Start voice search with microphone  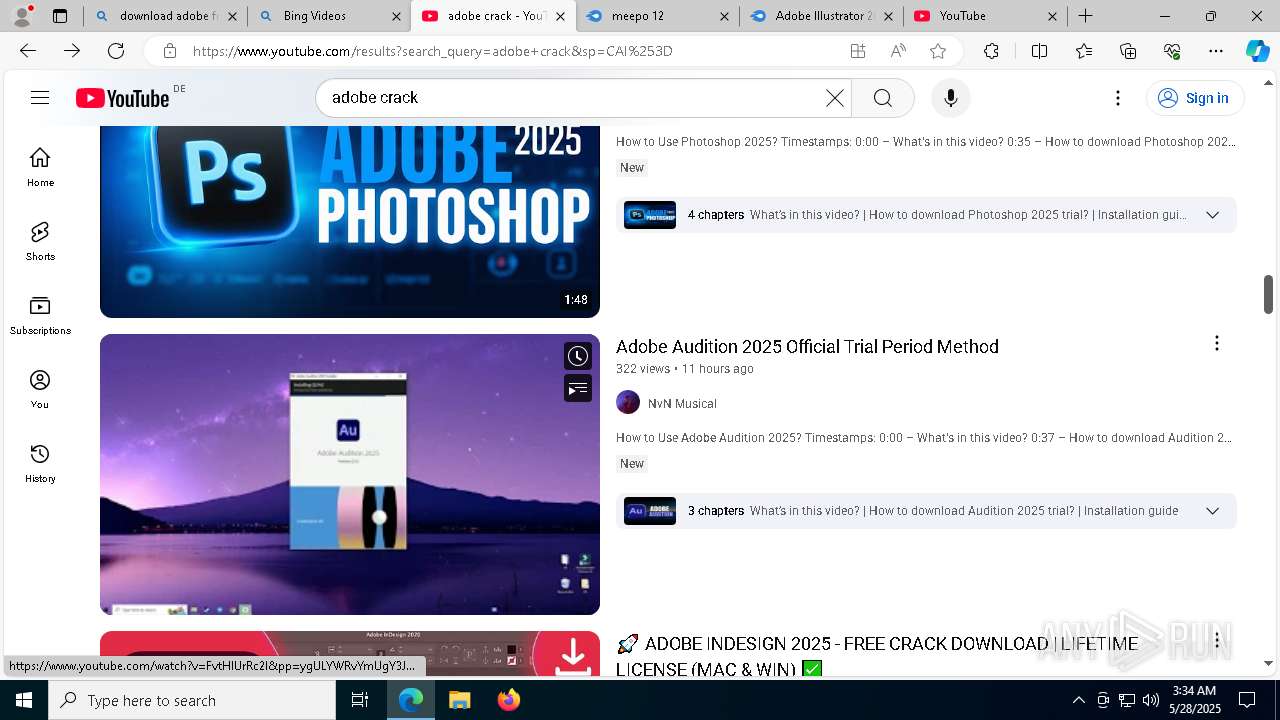tap(950, 98)
